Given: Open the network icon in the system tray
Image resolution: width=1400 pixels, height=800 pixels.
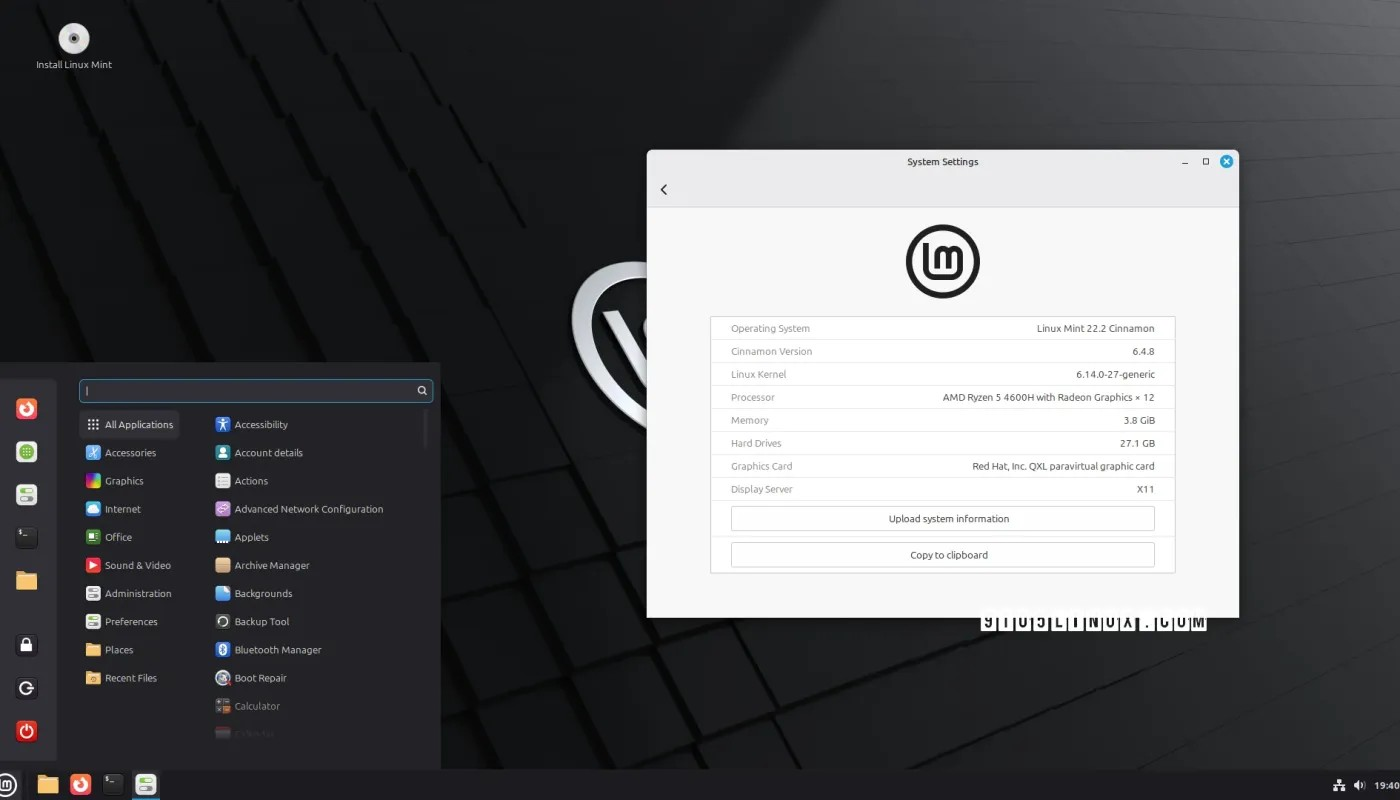Looking at the screenshot, I should coord(1338,785).
